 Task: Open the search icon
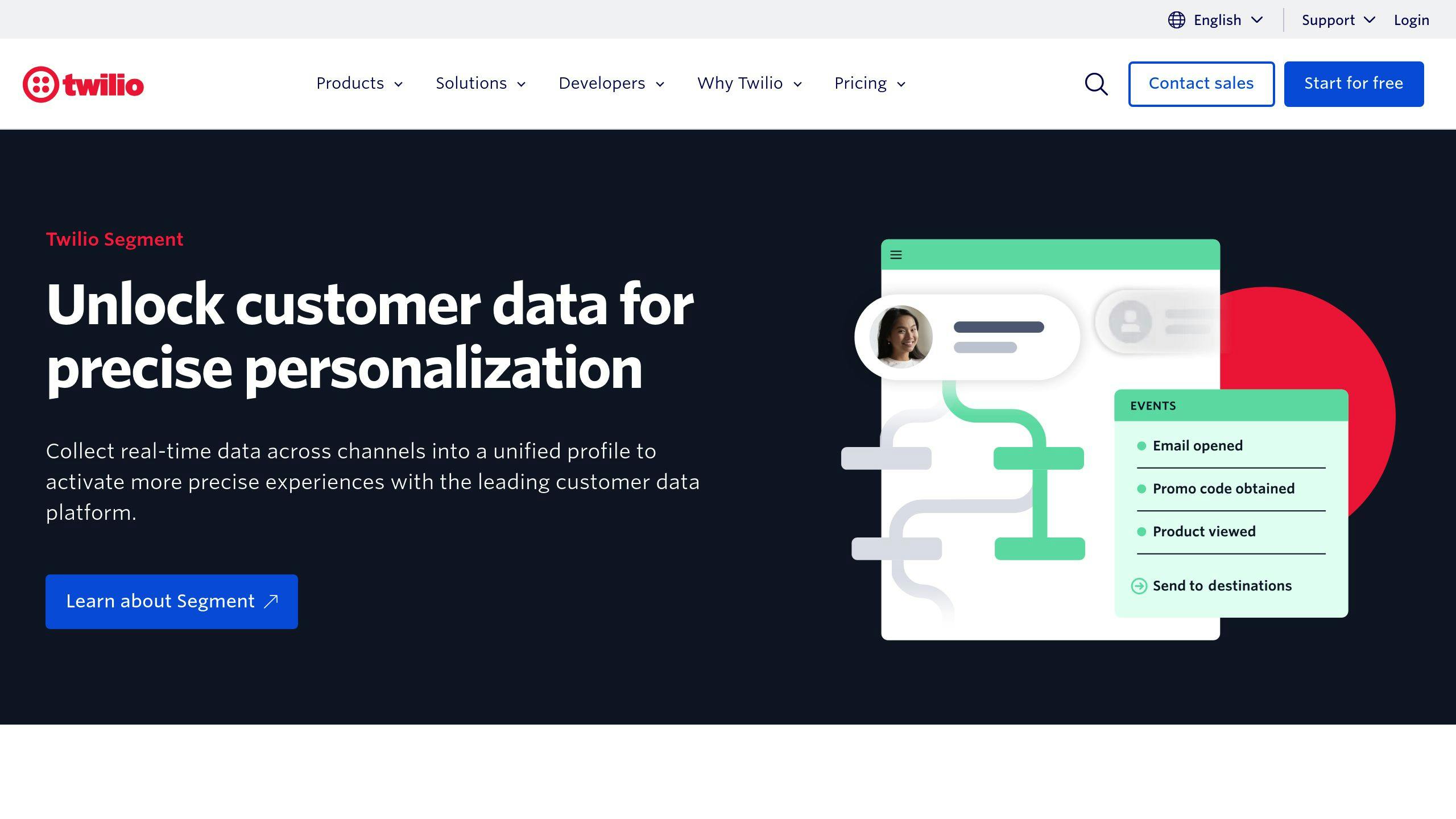pyautogui.click(x=1097, y=84)
